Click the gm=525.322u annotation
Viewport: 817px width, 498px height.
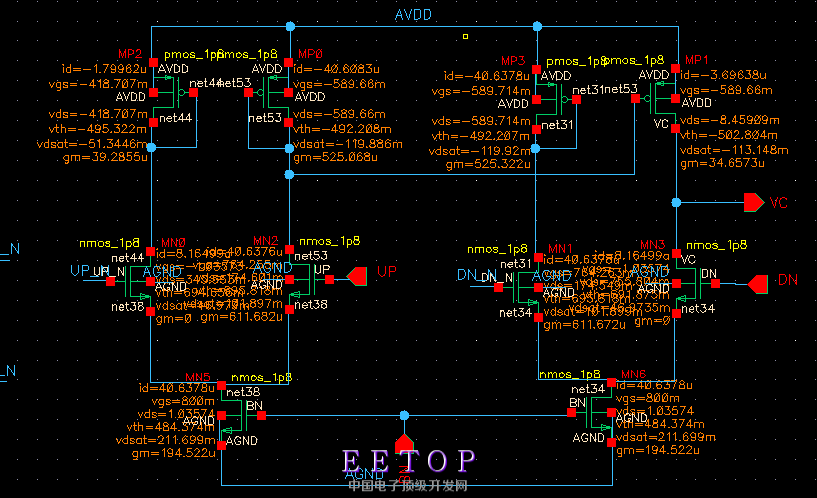pyautogui.click(x=488, y=164)
